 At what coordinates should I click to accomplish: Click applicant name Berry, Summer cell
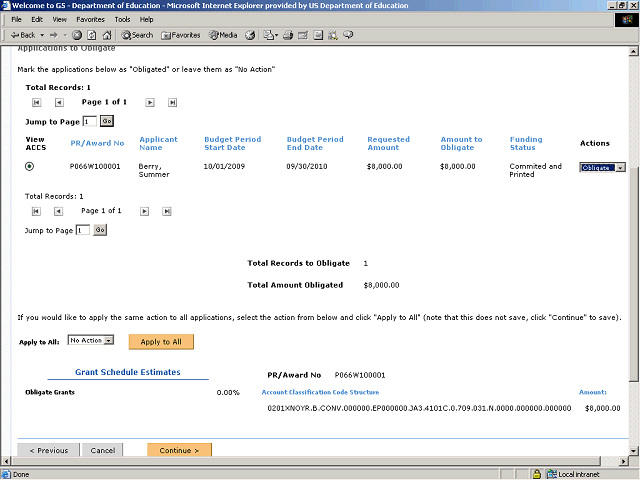(154, 170)
